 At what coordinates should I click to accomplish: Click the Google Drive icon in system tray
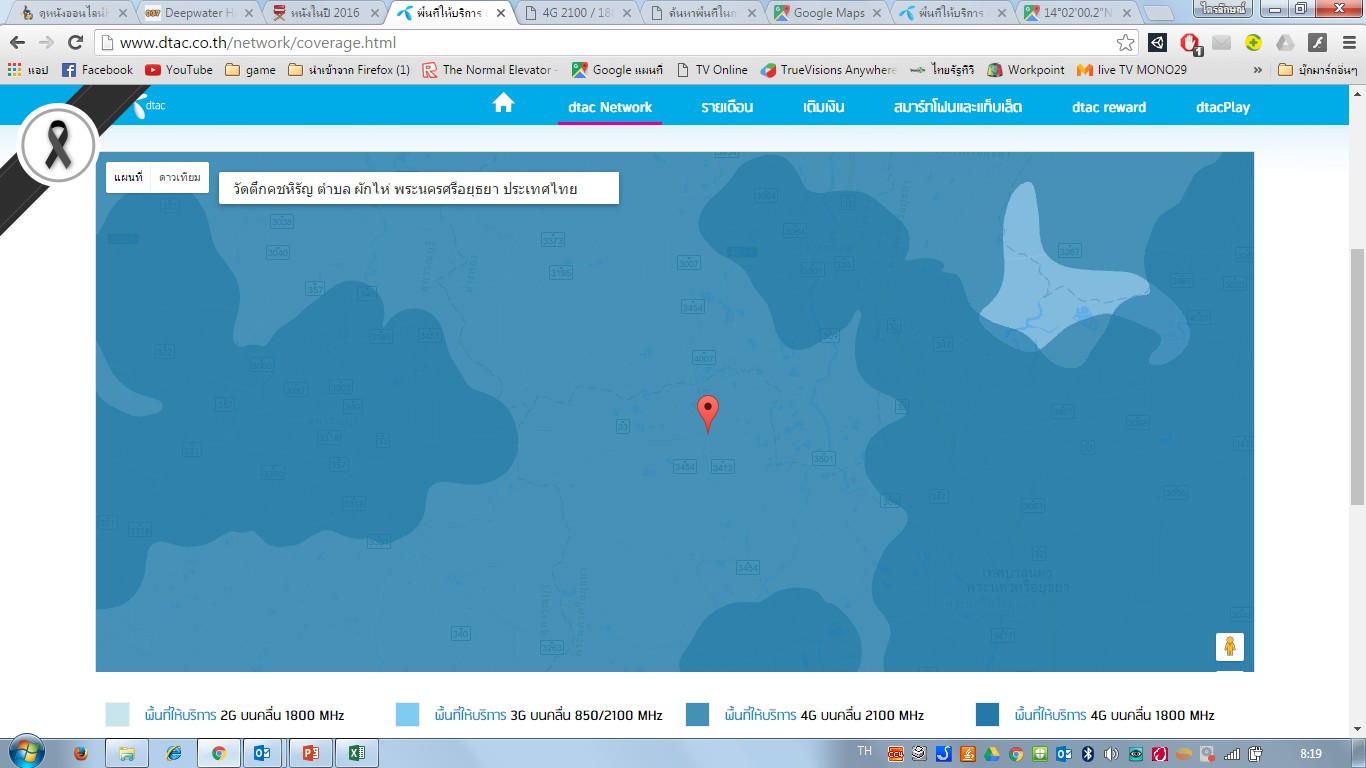coord(993,753)
